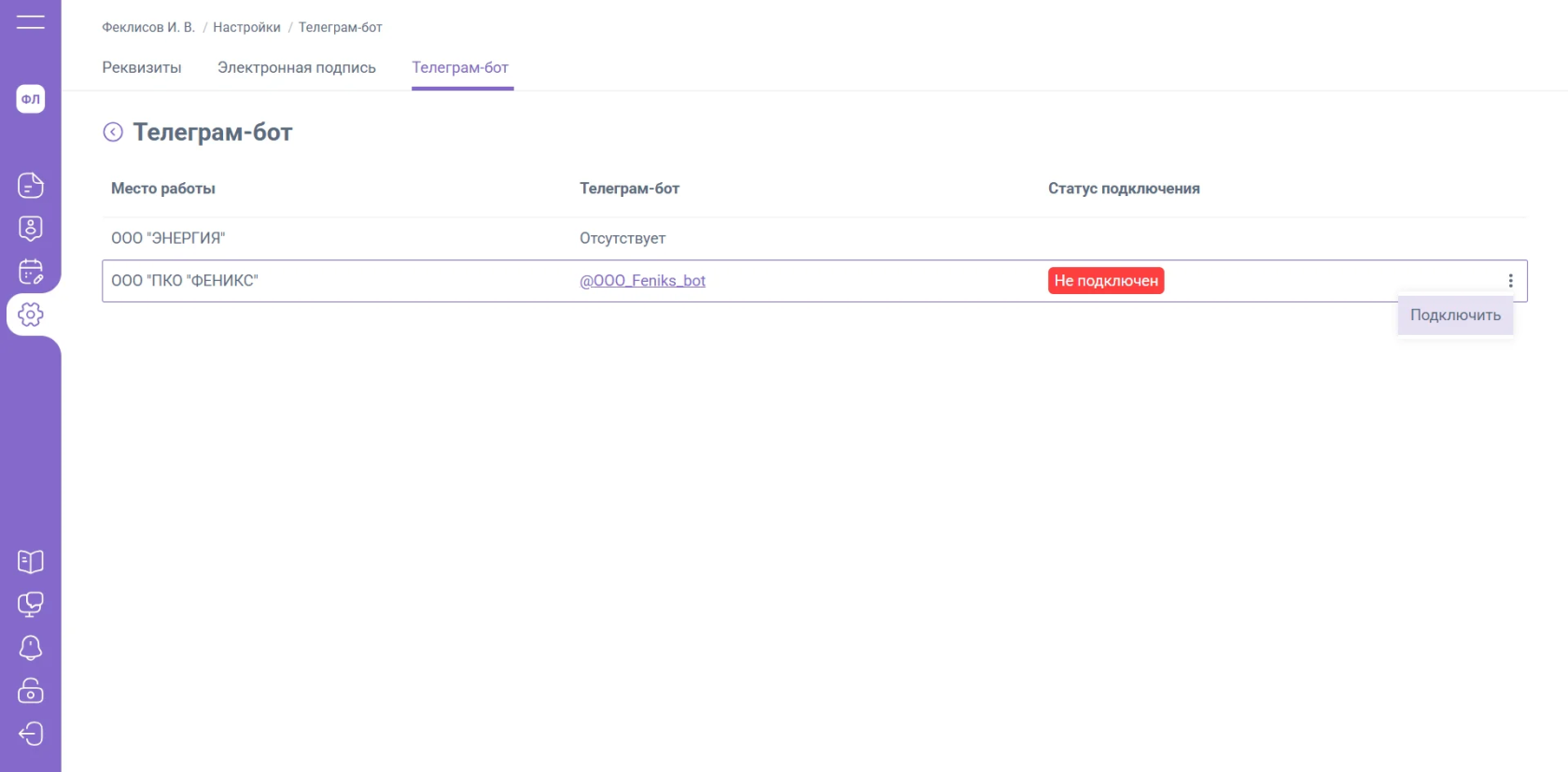The width and height of the screenshot is (1568, 772).
Task: Click the ФЛ profile badge
Action: (30, 99)
